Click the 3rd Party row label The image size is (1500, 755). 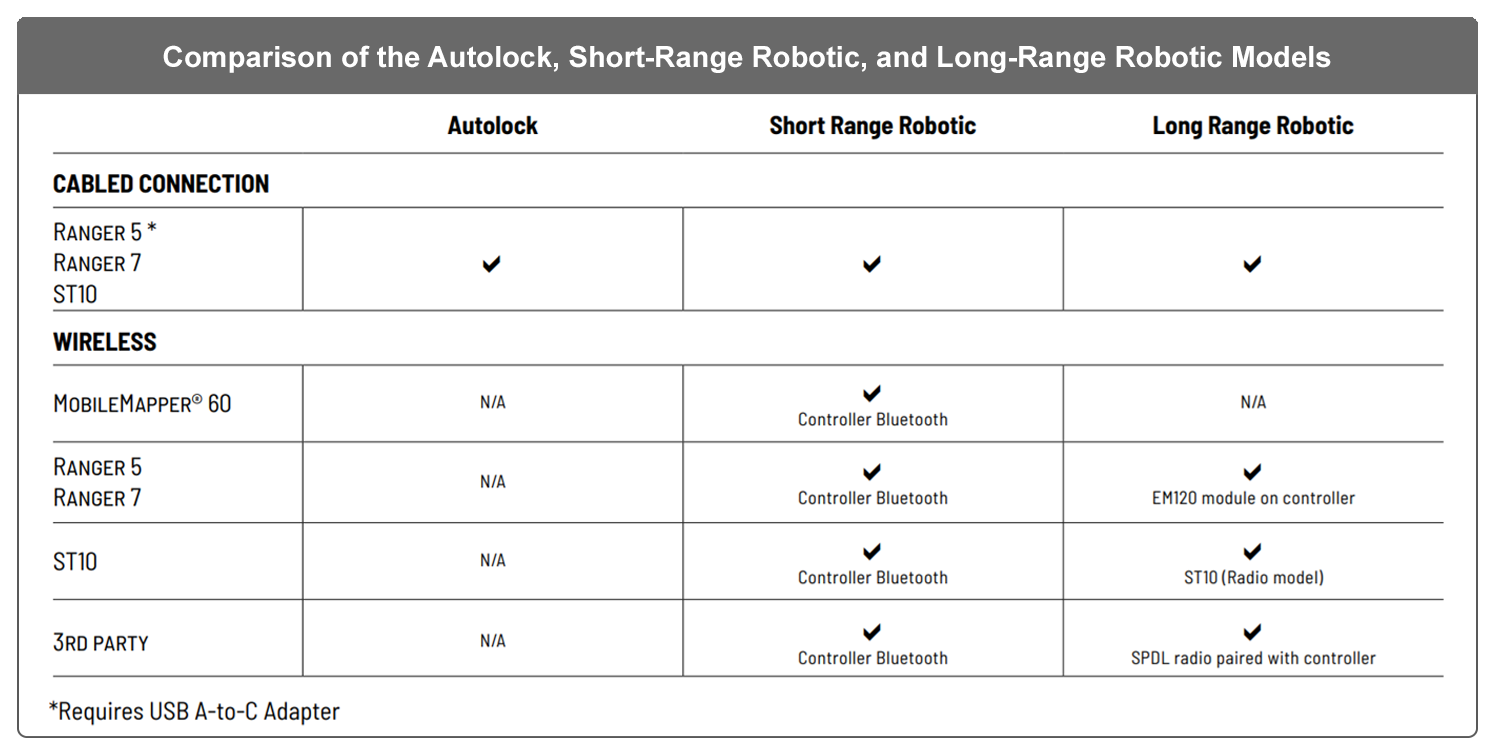(x=101, y=642)
